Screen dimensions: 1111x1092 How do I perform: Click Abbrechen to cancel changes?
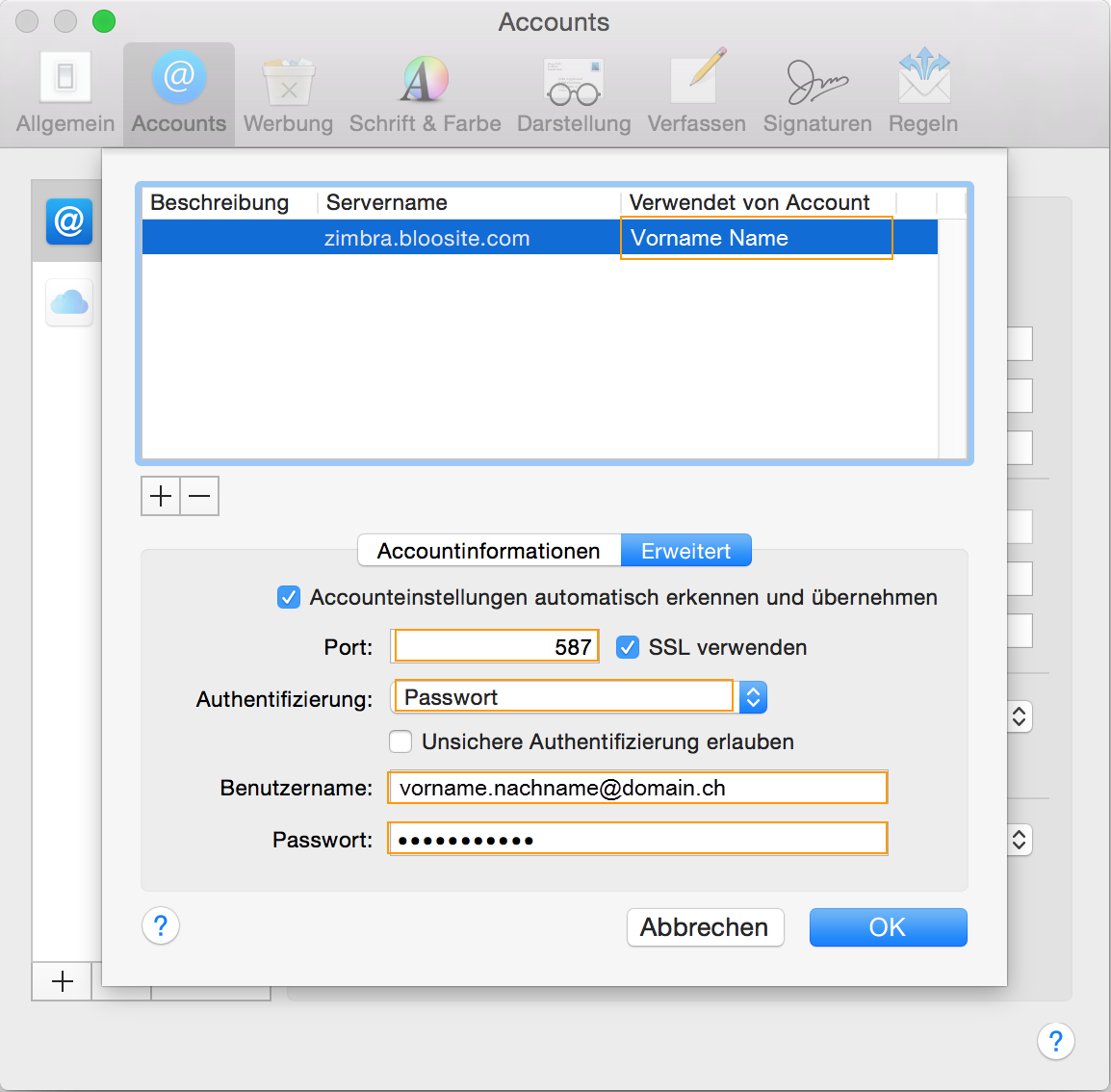(705, 927)
